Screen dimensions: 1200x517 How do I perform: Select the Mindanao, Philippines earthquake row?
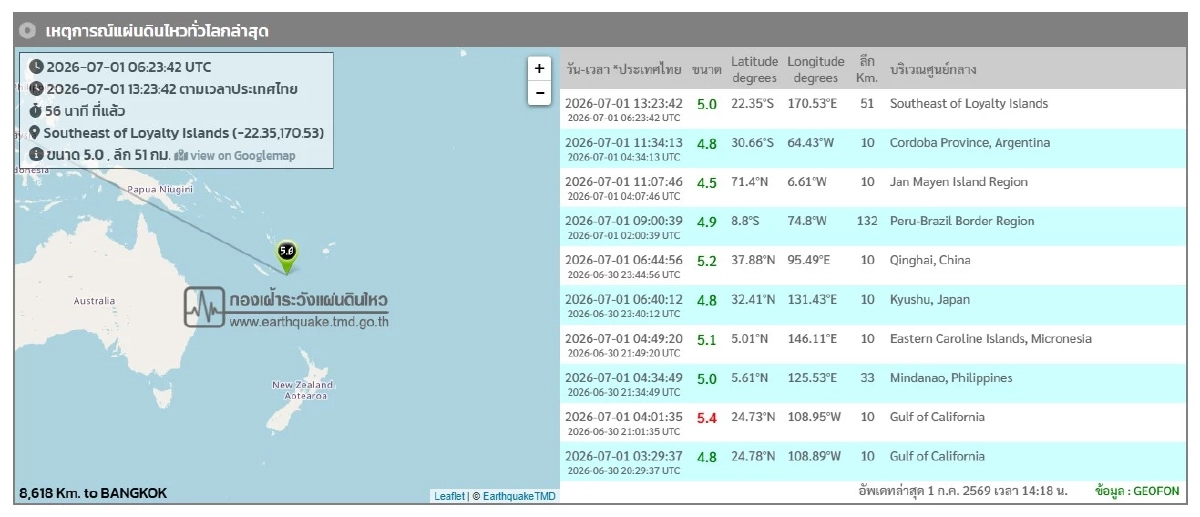click(x=870, y=384)
